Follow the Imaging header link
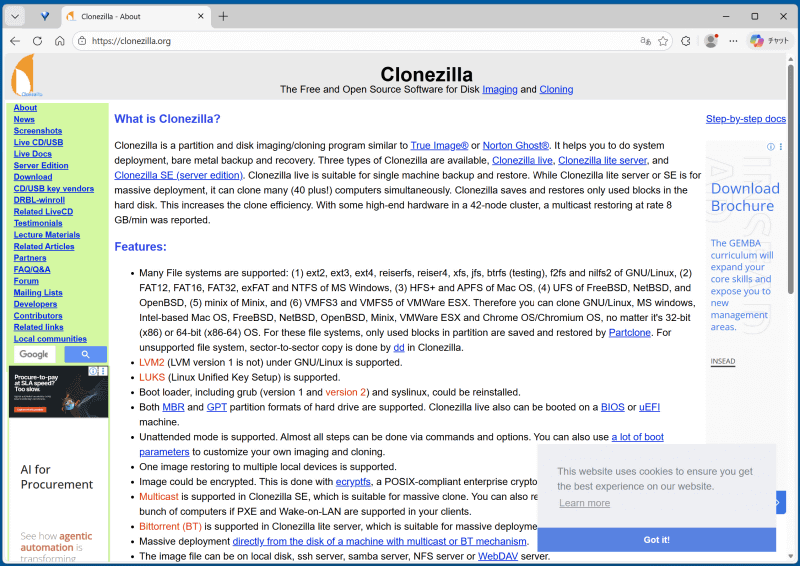This screenshot has height=566, width=800. coord(499,89)
